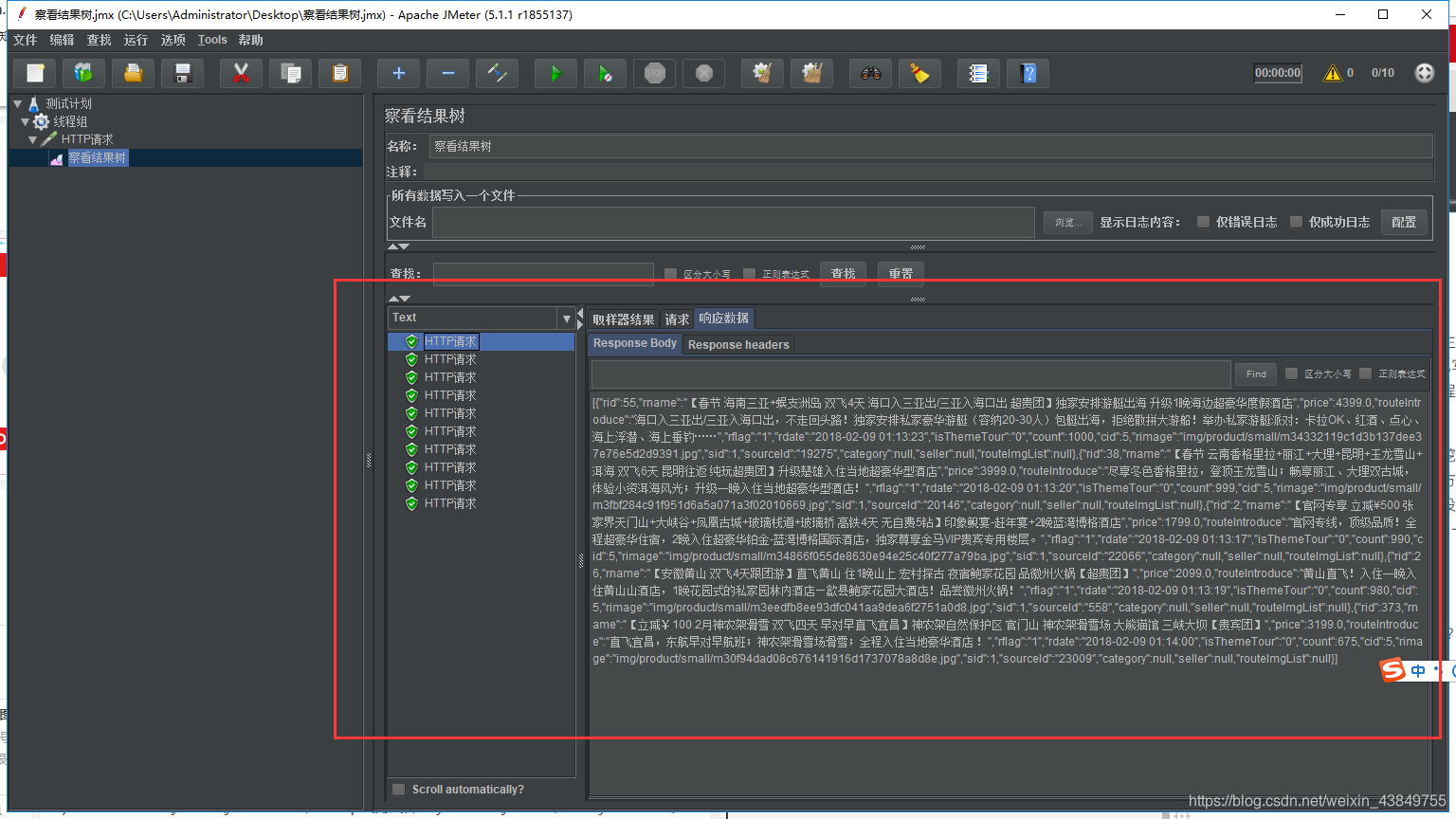Open the 文件 menu
This screenshot has height=819, width=1456.
[26, 40]
